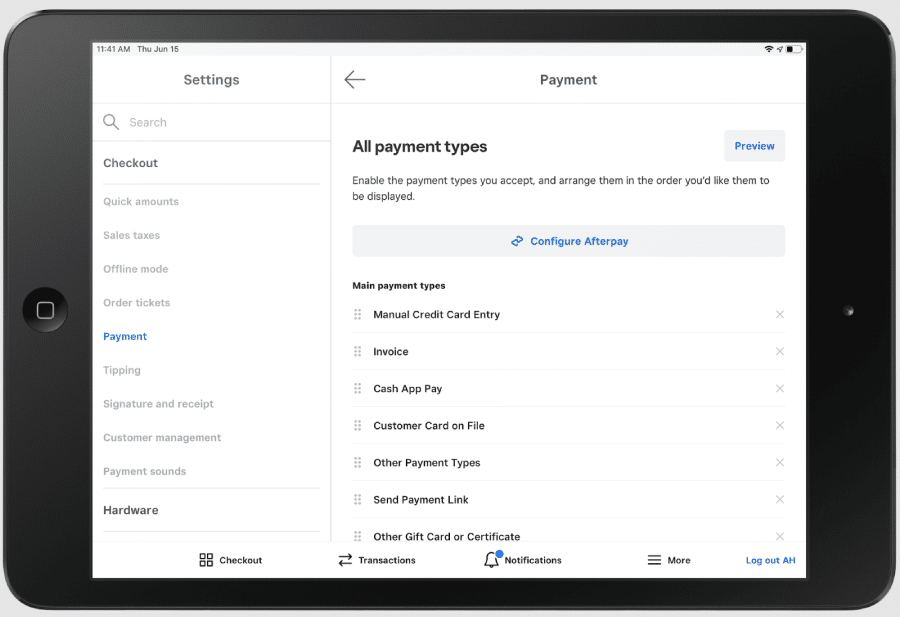Remove Send Payment Link from payment types
Viewport: 900px width, 617px height.
pyautogui.click(x=779, y=499)
